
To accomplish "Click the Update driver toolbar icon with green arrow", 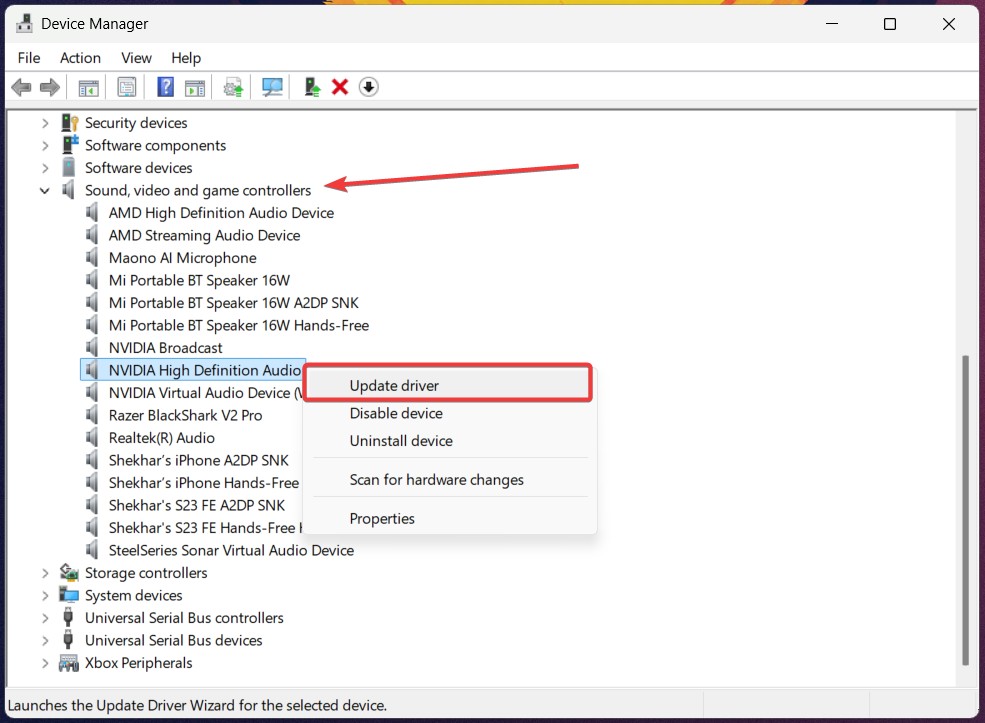I will pos(312,87).
